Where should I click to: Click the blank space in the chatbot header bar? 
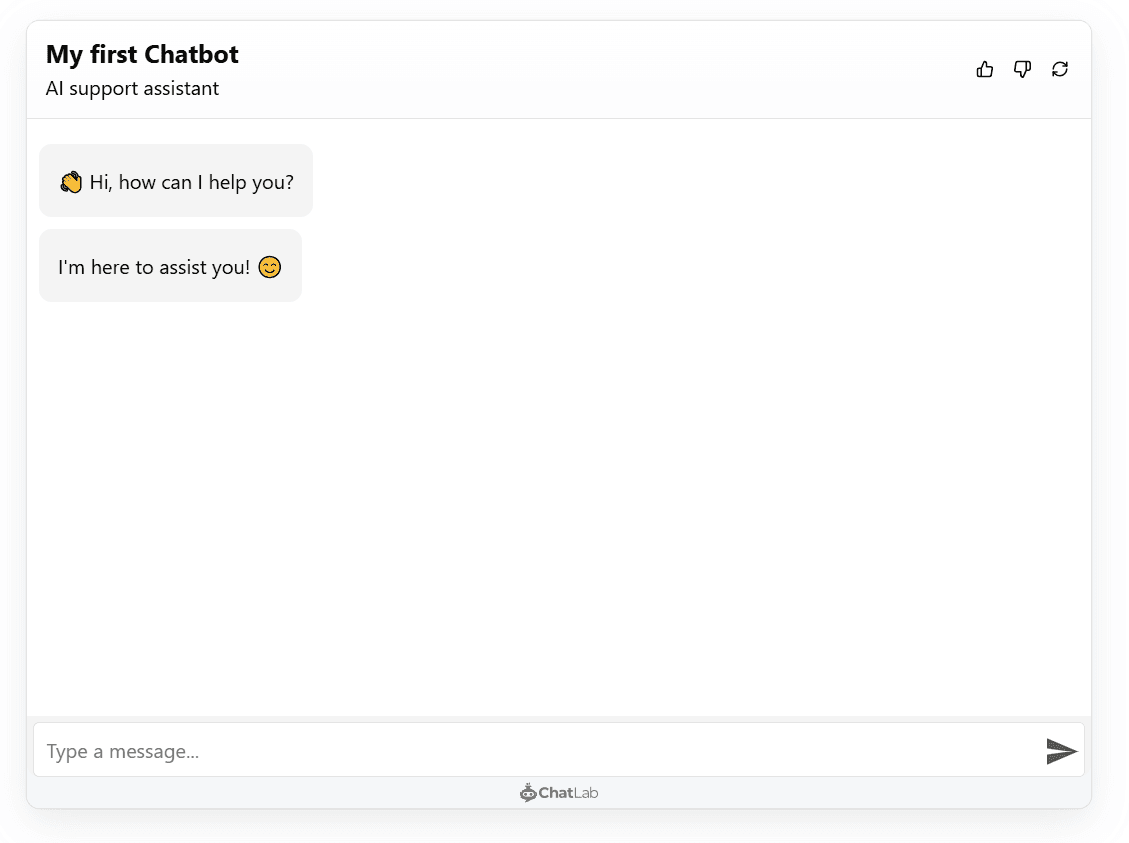pos(600,70)
